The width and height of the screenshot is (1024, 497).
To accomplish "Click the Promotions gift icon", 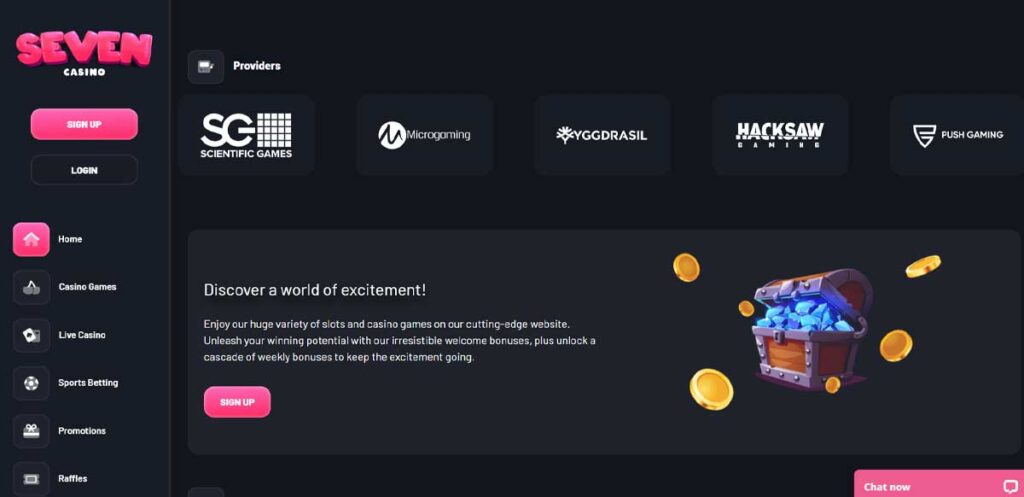I will [x=31, y=431].
